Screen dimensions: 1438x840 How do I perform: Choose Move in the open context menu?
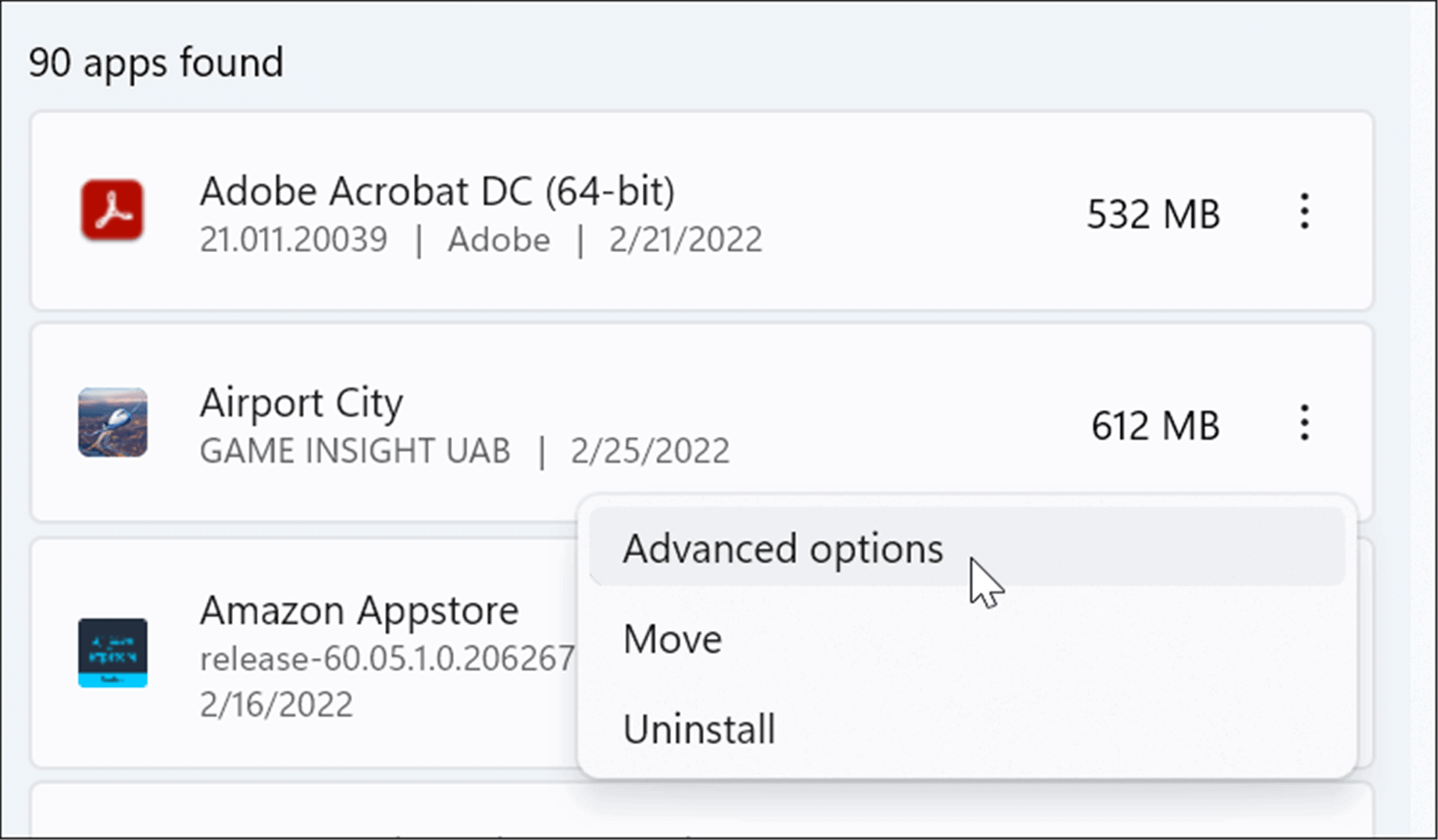tap(672, 639)
